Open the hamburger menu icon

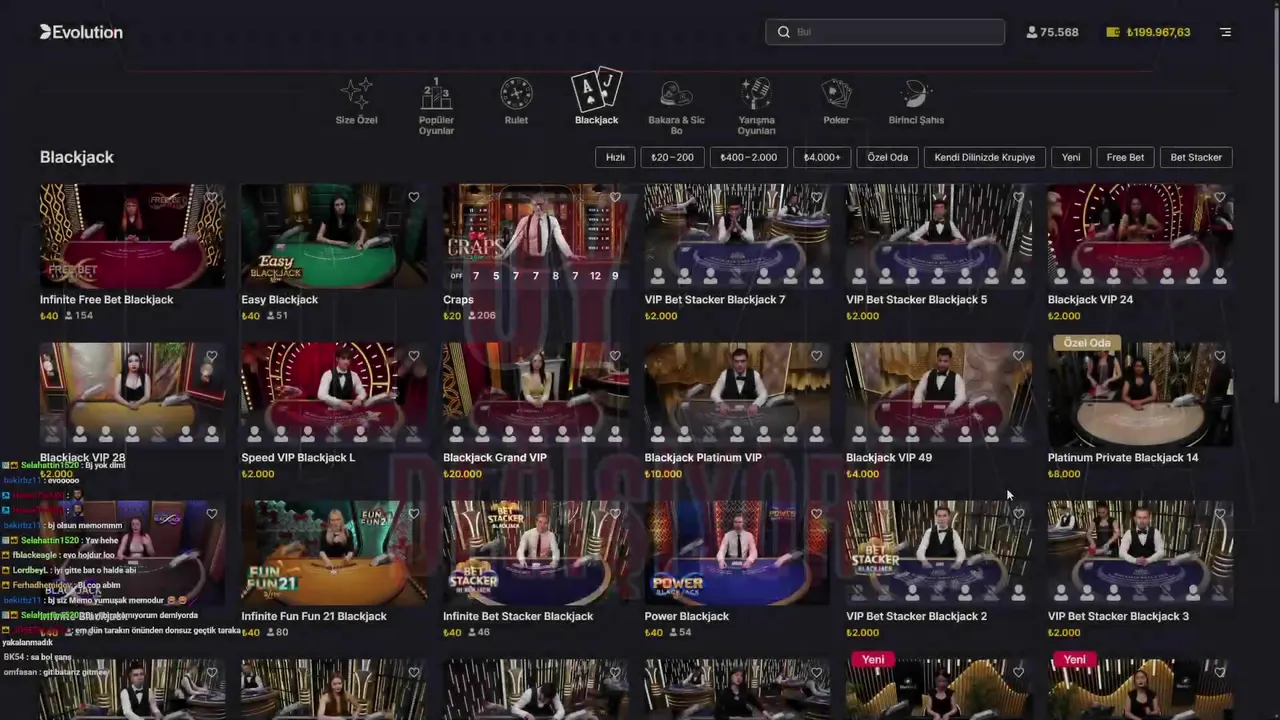1225,32
